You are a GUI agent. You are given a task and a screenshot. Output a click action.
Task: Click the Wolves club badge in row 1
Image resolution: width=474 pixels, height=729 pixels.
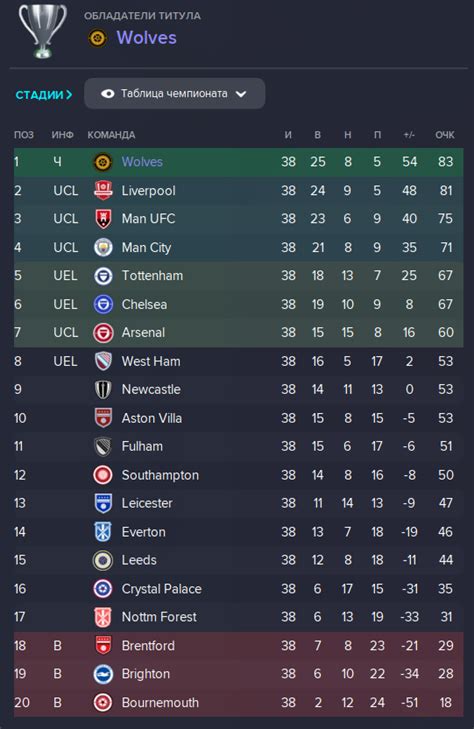(103, 162)
